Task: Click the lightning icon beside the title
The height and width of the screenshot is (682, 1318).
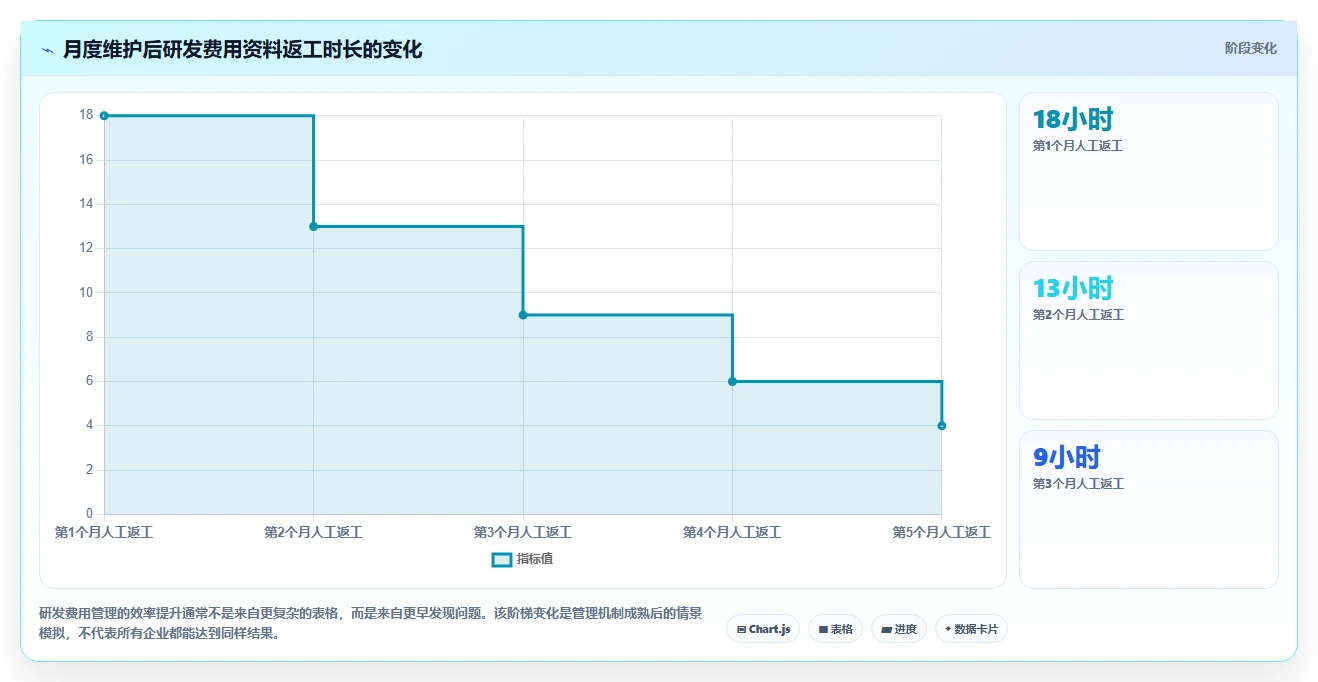Action: pos(48,50)
